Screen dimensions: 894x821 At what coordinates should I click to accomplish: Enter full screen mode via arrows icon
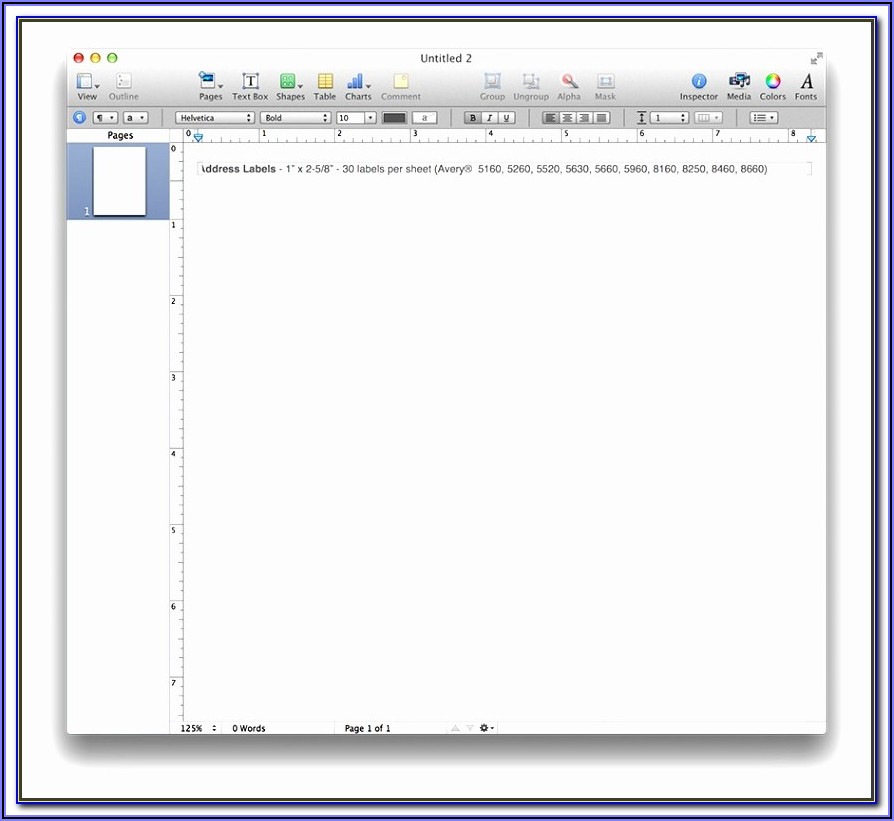pyautogui.click(x=816, y=58)
